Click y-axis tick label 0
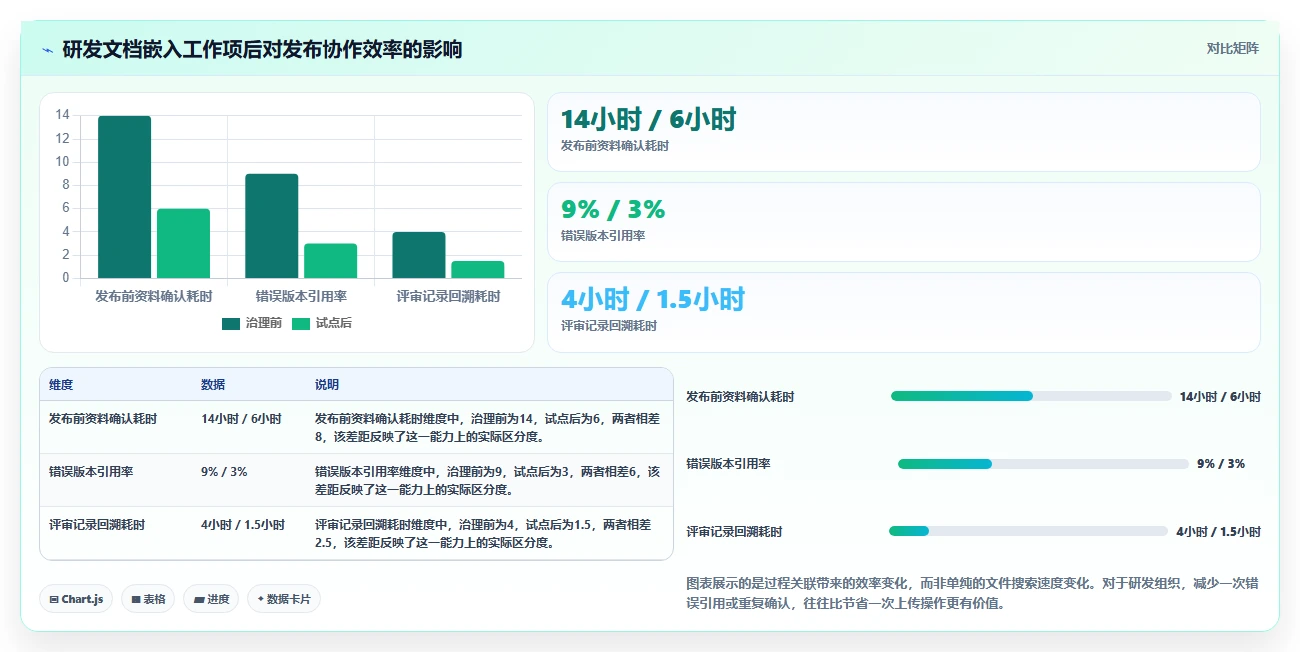This screenshot has height=652, width=1300. point(66,278)
